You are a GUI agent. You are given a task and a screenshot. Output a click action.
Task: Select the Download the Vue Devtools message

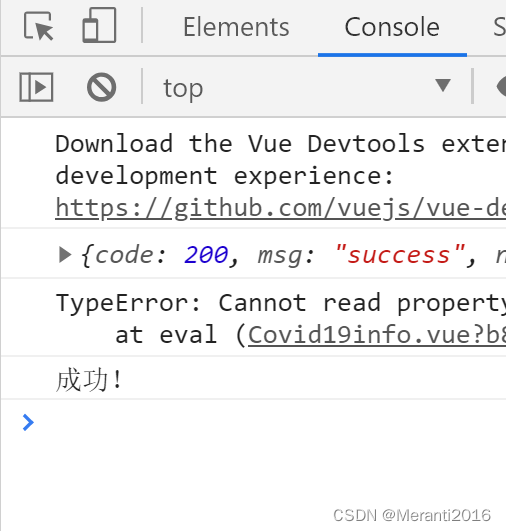pyautogui.click(x=280, y=144)
